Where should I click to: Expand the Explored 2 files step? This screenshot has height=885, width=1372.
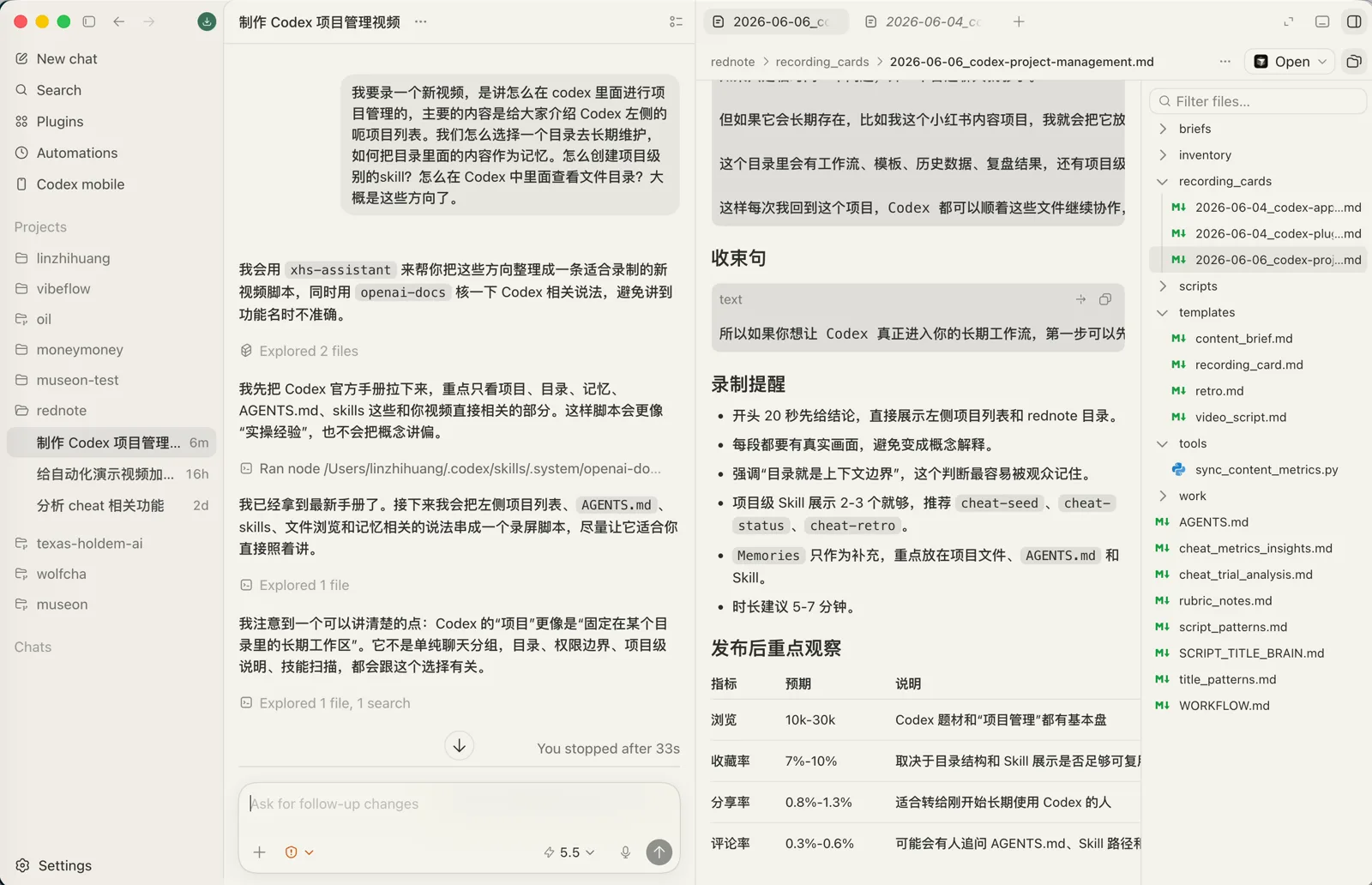pos(299,351)
